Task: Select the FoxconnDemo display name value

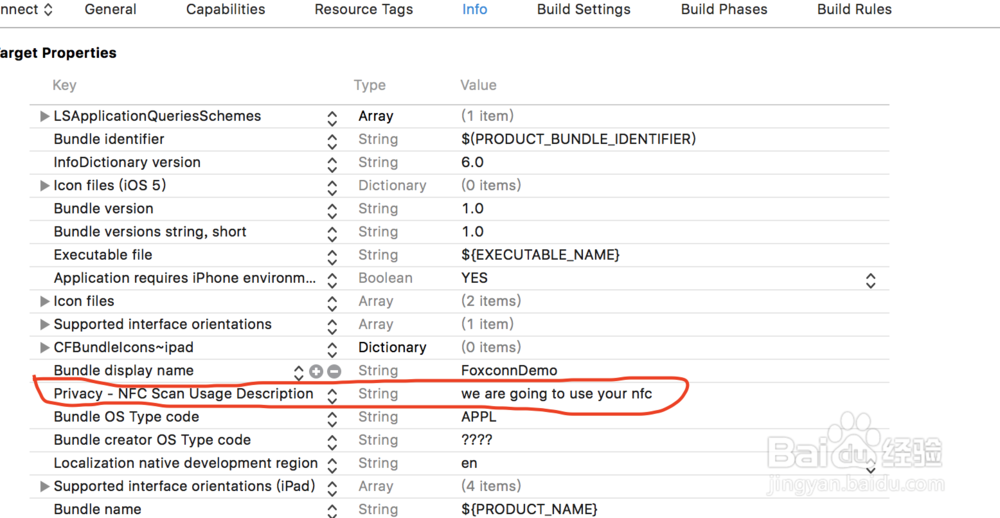Action: tap(509, 371)
